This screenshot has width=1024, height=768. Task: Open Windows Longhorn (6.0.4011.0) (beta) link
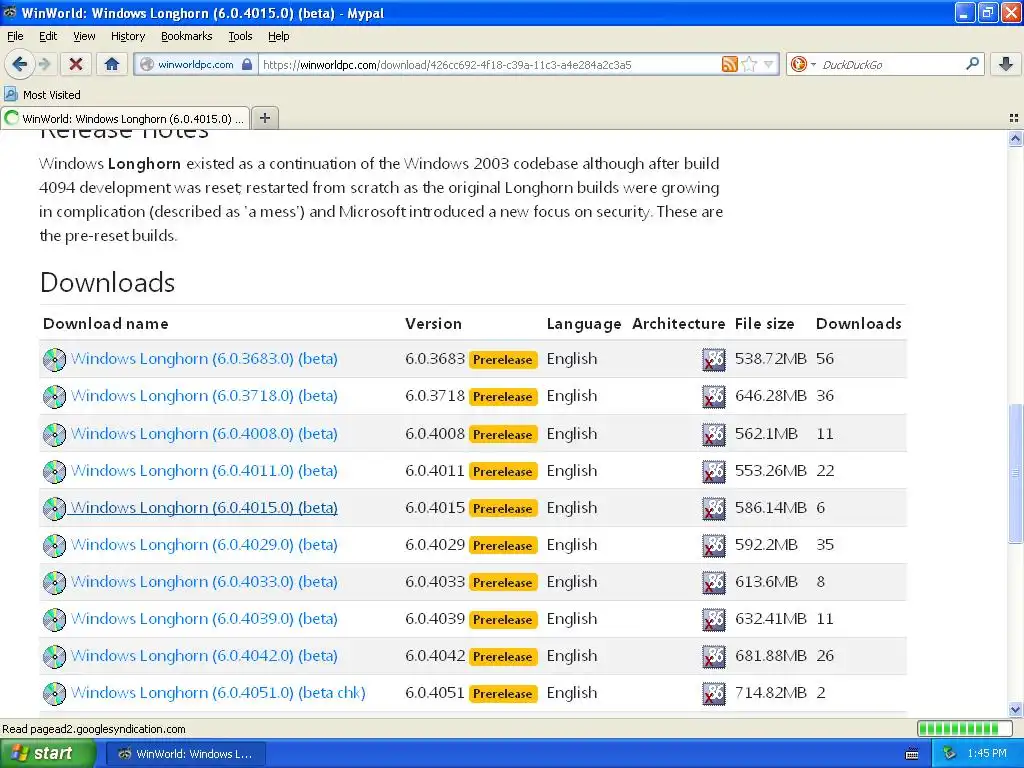[204, 471]
